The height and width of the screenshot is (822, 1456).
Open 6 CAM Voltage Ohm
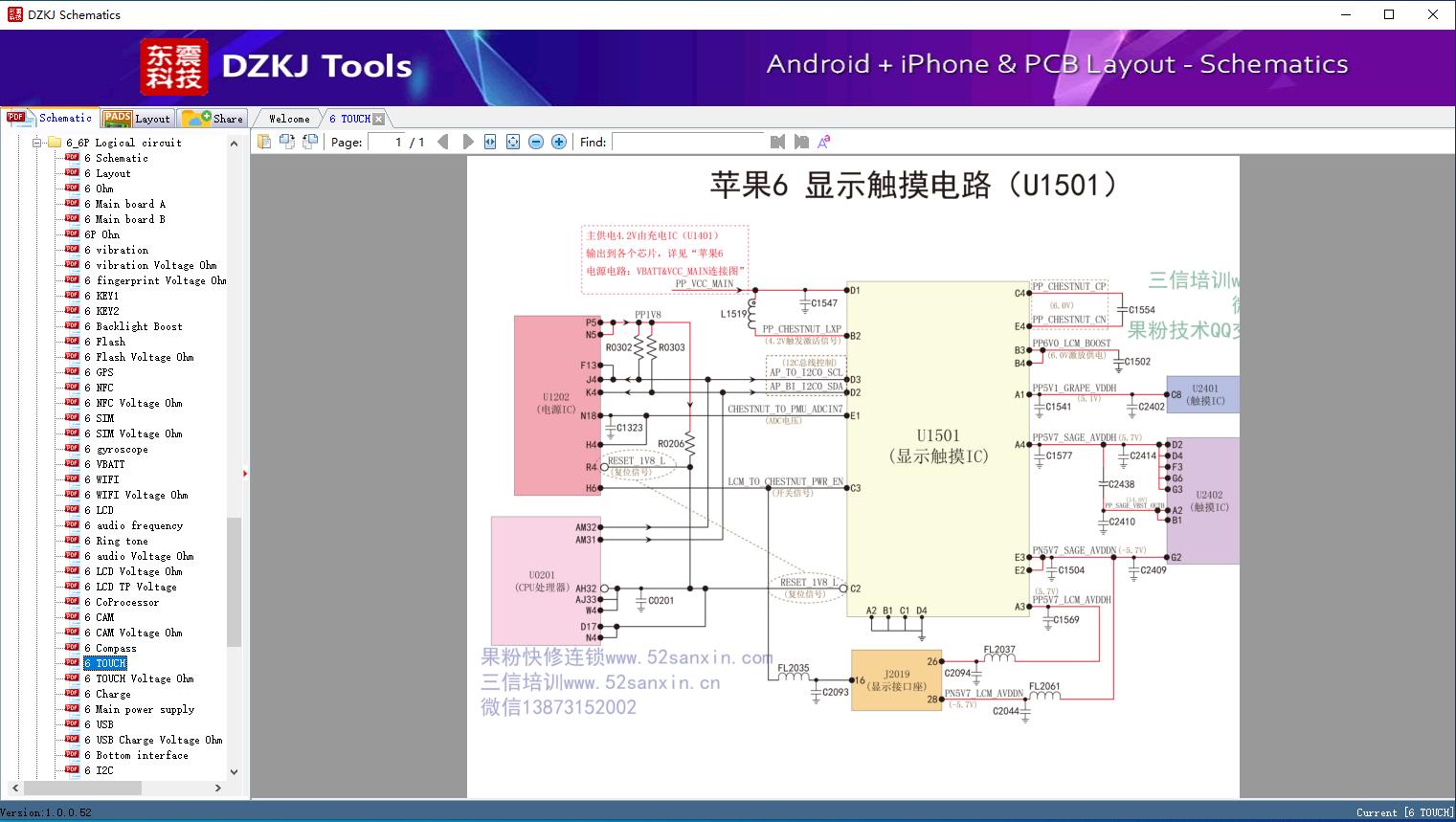133,633
